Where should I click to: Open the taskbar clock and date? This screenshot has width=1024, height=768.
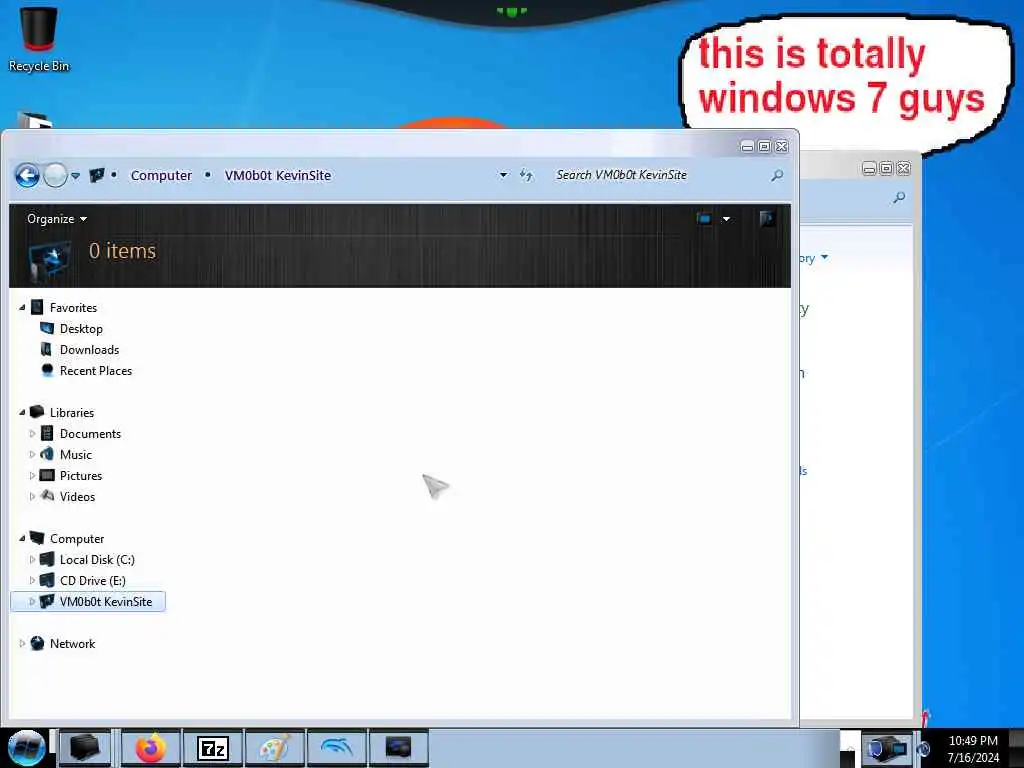[x=973, y=749]
